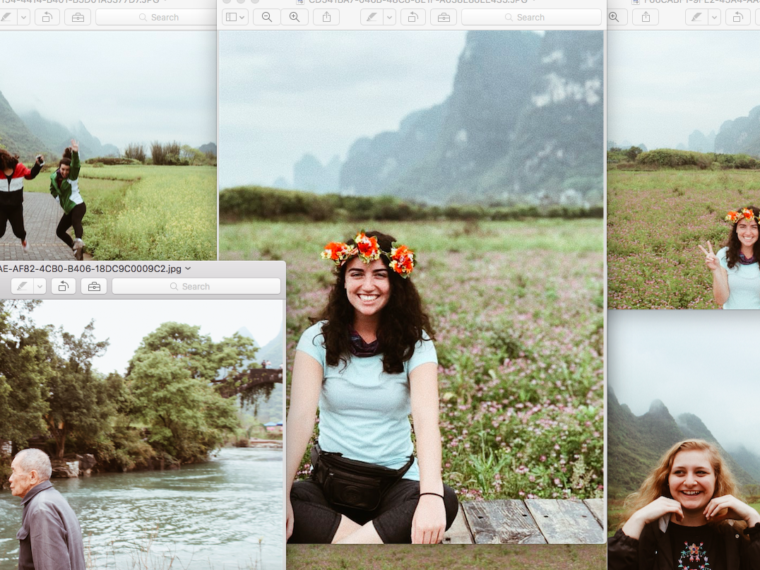The width and height of the screenshot is (760, 570).
Task: Rotate the center flower-crown portrait photo
Action: coord(412,17)
